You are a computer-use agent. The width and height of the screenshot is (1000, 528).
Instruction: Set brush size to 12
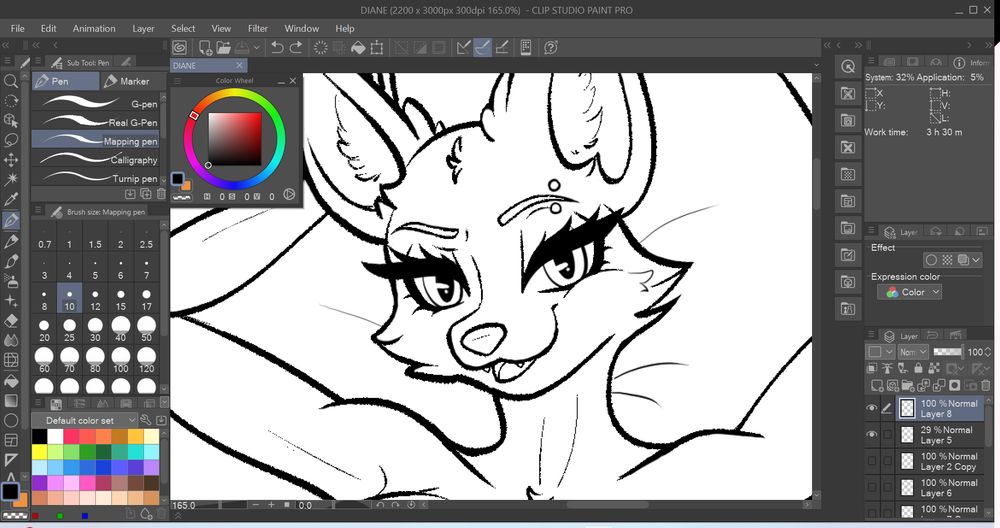click(95, 300)
